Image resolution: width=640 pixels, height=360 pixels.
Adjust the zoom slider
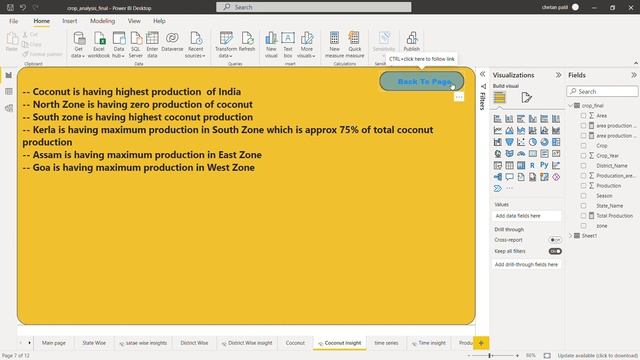(x=490, y=356)
